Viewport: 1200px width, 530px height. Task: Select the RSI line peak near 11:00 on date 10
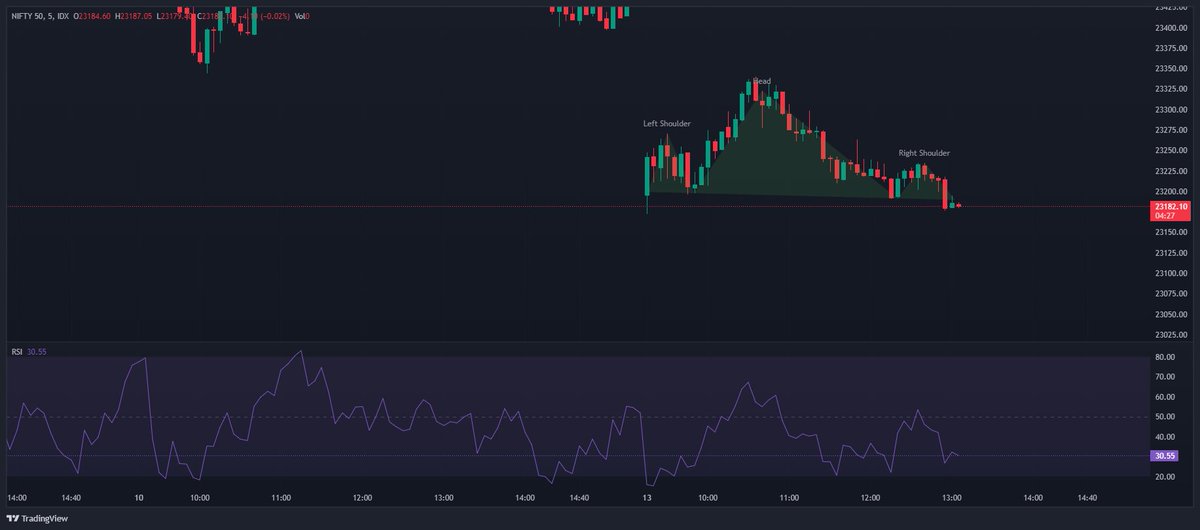[x=299, y=352]
